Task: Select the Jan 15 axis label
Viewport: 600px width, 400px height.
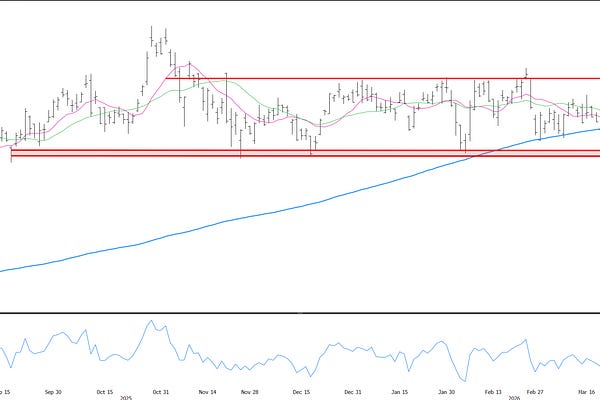Action: coord(400,392)
